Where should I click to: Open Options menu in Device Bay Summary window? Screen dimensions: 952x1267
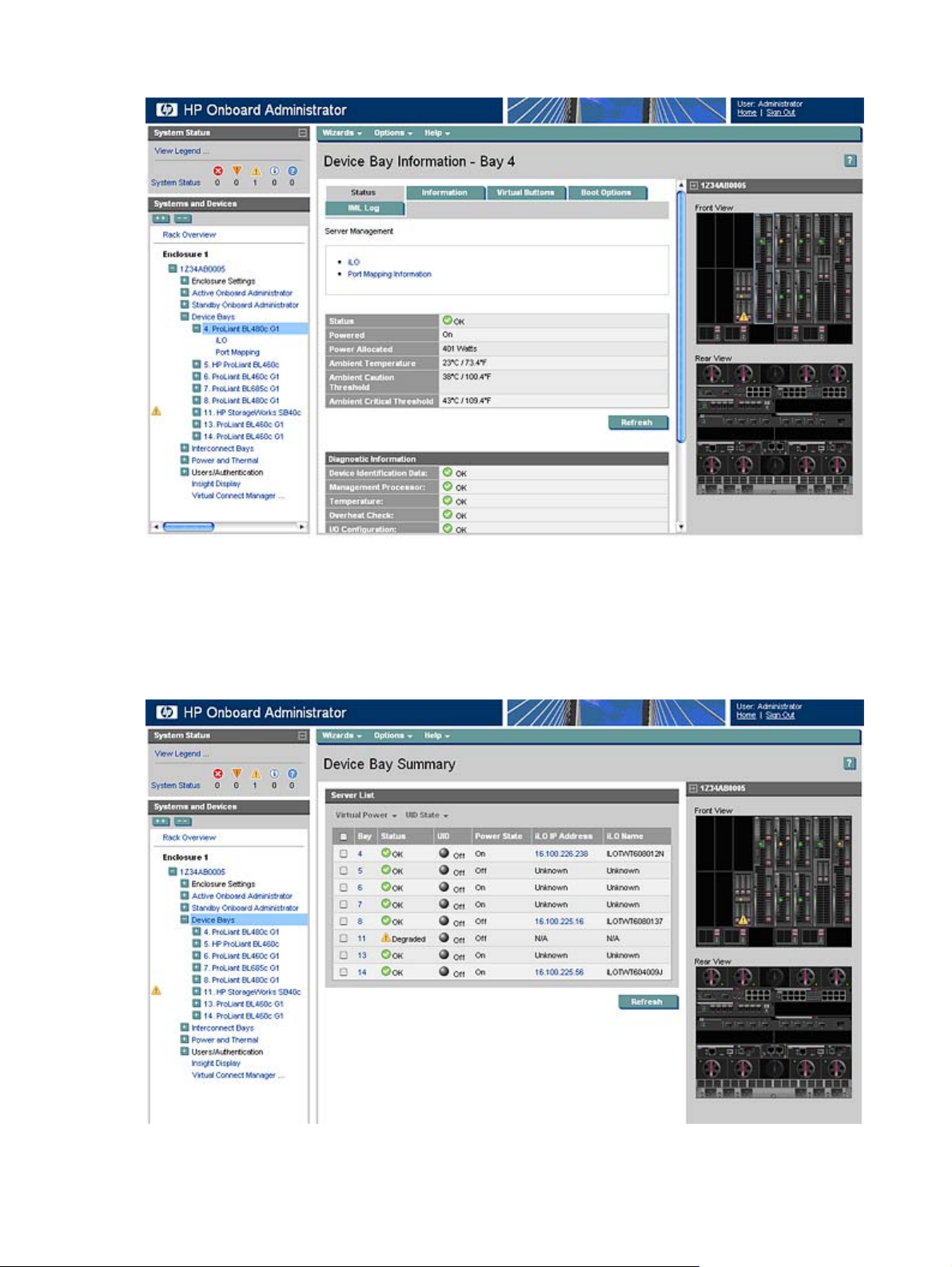393,735
